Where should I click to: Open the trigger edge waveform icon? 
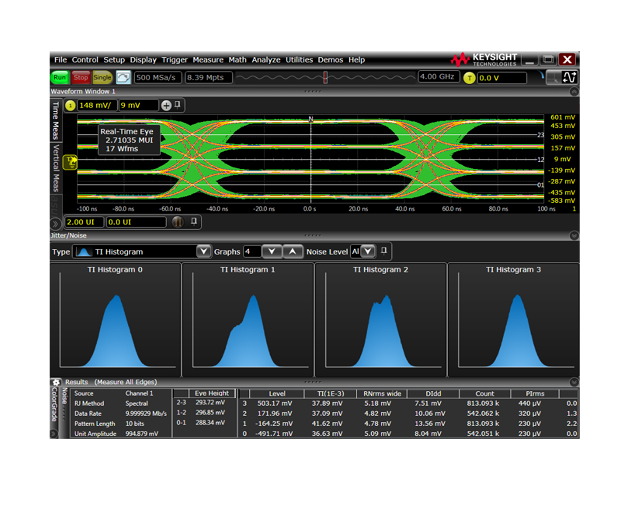point(569,77)
